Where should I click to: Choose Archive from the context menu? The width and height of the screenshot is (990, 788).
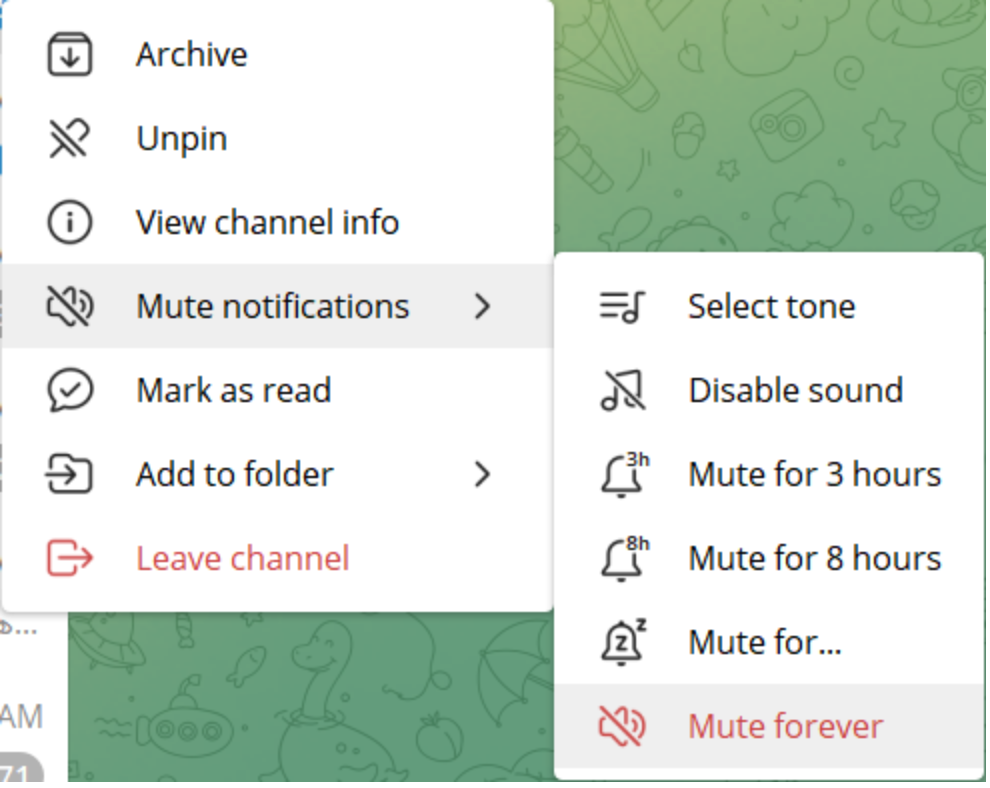[x=278, y=54]
